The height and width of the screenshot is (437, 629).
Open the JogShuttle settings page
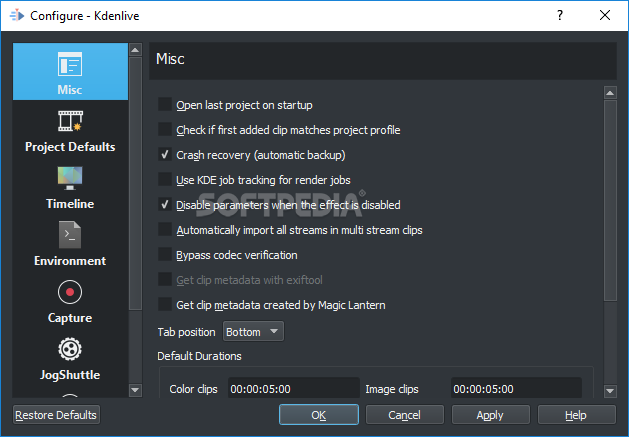pyautogui.click(x=70, y=359)
